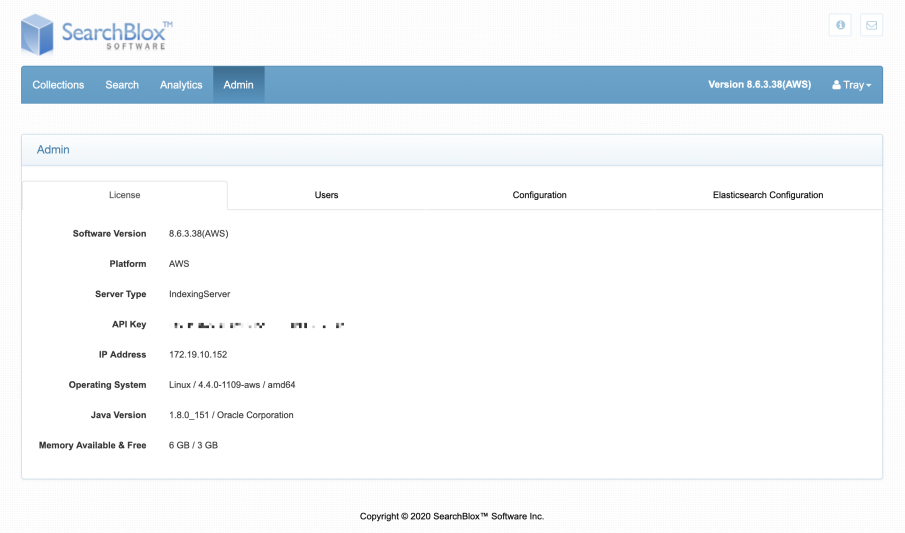This screenshot has height=533, width=905.
Task: Click the blurred API Key value
Action: pyautogui.click(x=258, y=325)
